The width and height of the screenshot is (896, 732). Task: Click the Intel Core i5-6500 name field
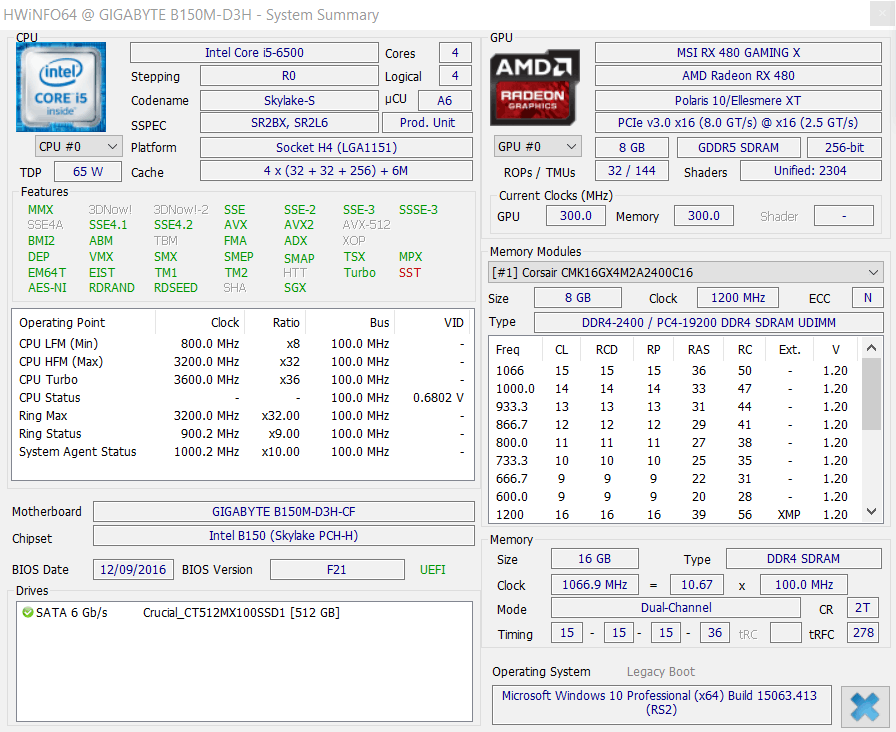pos(254,53)
